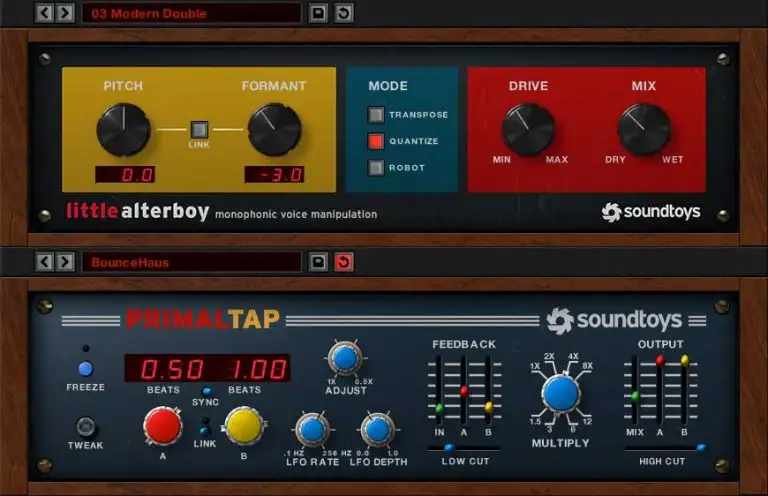Click the Adjust knob
This screenshot has width=768, height=496.
coord(345,358)
